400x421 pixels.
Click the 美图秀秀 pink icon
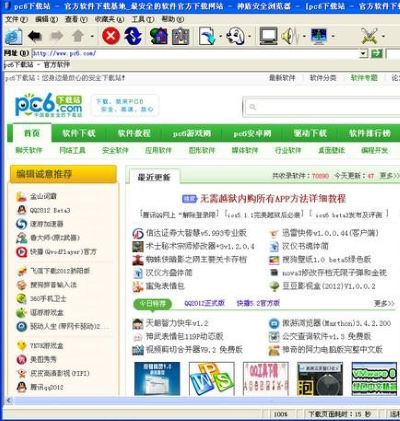21,359
